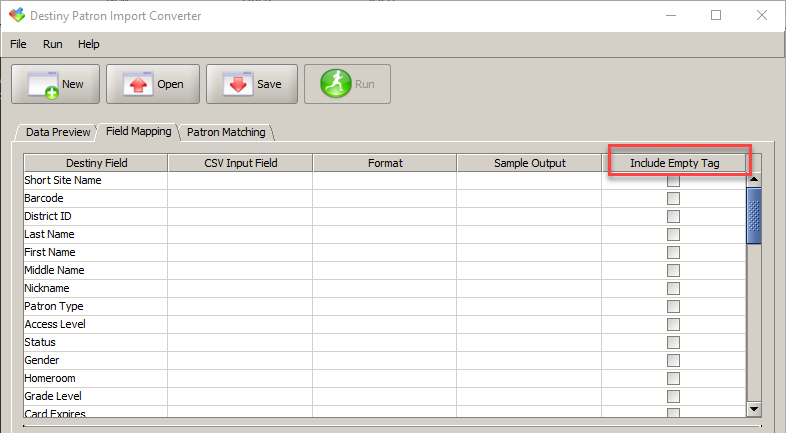Open the Run menu
The width and height of the screenshot is (786, 433).
click(x=53, y=44)
